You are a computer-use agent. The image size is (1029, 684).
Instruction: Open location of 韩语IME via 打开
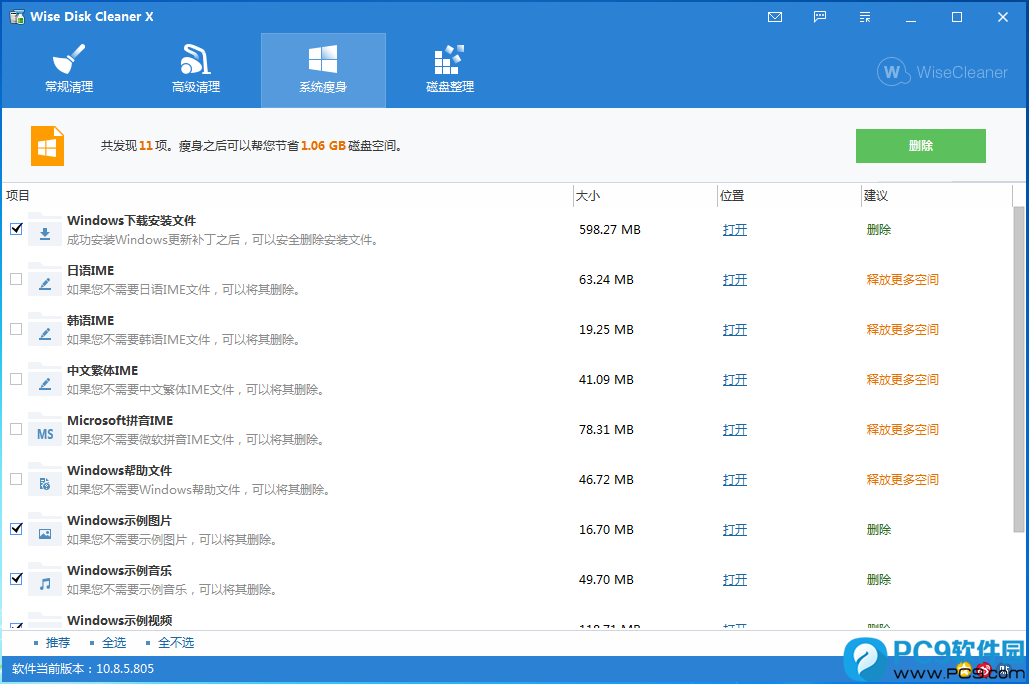click(734, 330)
